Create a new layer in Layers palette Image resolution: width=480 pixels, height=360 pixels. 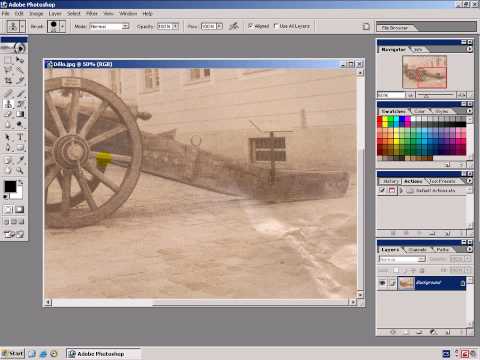pos(447,332)
